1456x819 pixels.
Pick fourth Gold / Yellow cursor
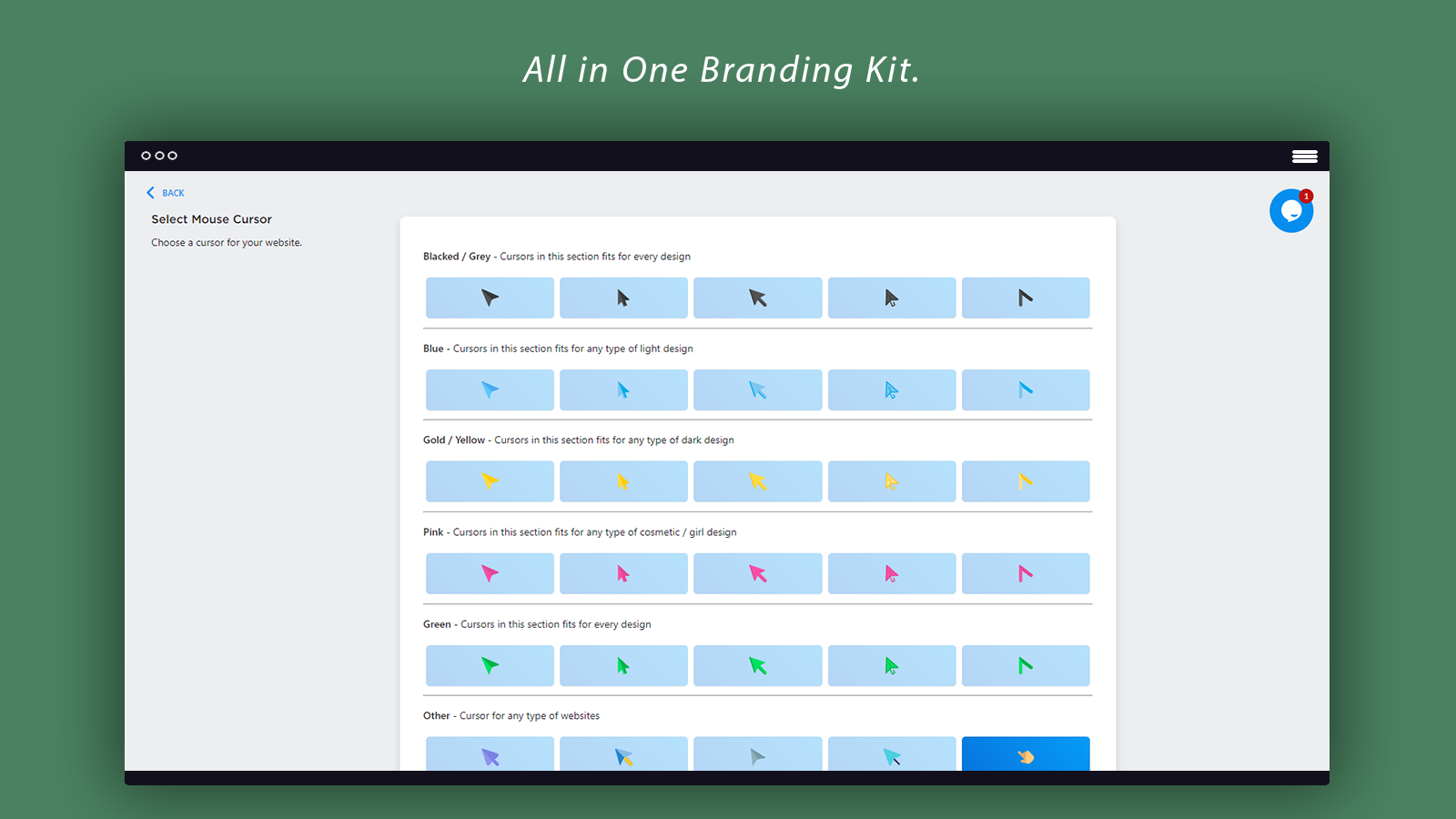pos(892,481)
